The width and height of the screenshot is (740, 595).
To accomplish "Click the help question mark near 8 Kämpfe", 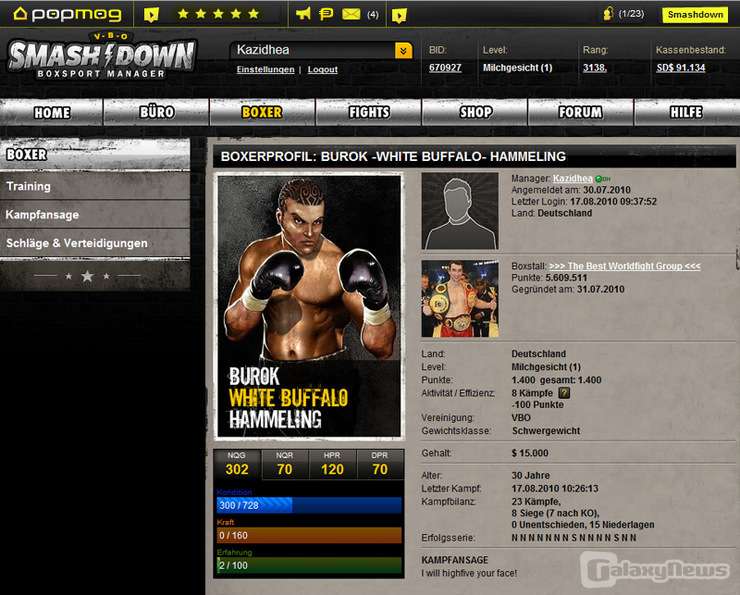I will tap(564, 393).
